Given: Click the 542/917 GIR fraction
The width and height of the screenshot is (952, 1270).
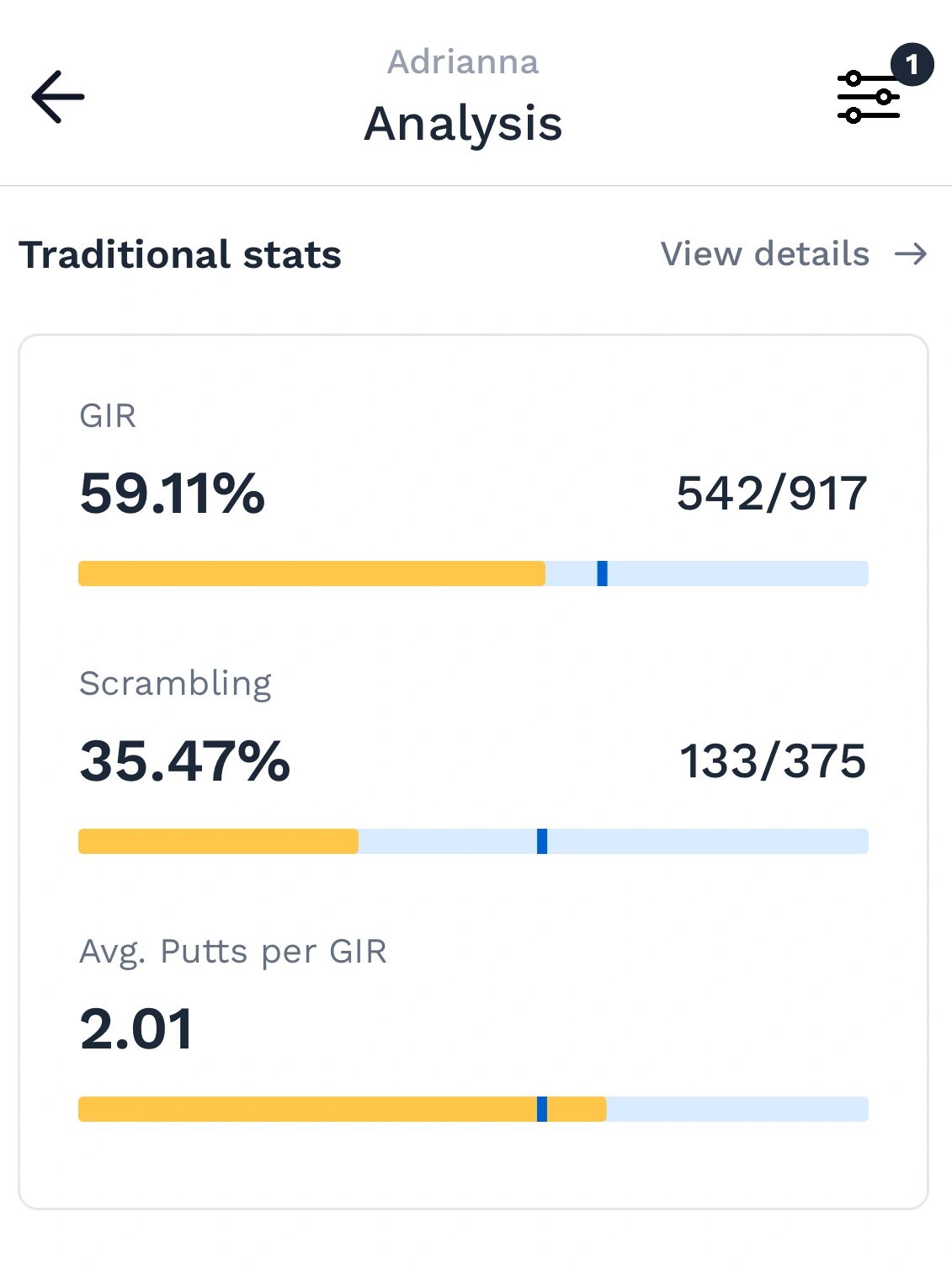Looking at the screenshot, I should [771, 493].
